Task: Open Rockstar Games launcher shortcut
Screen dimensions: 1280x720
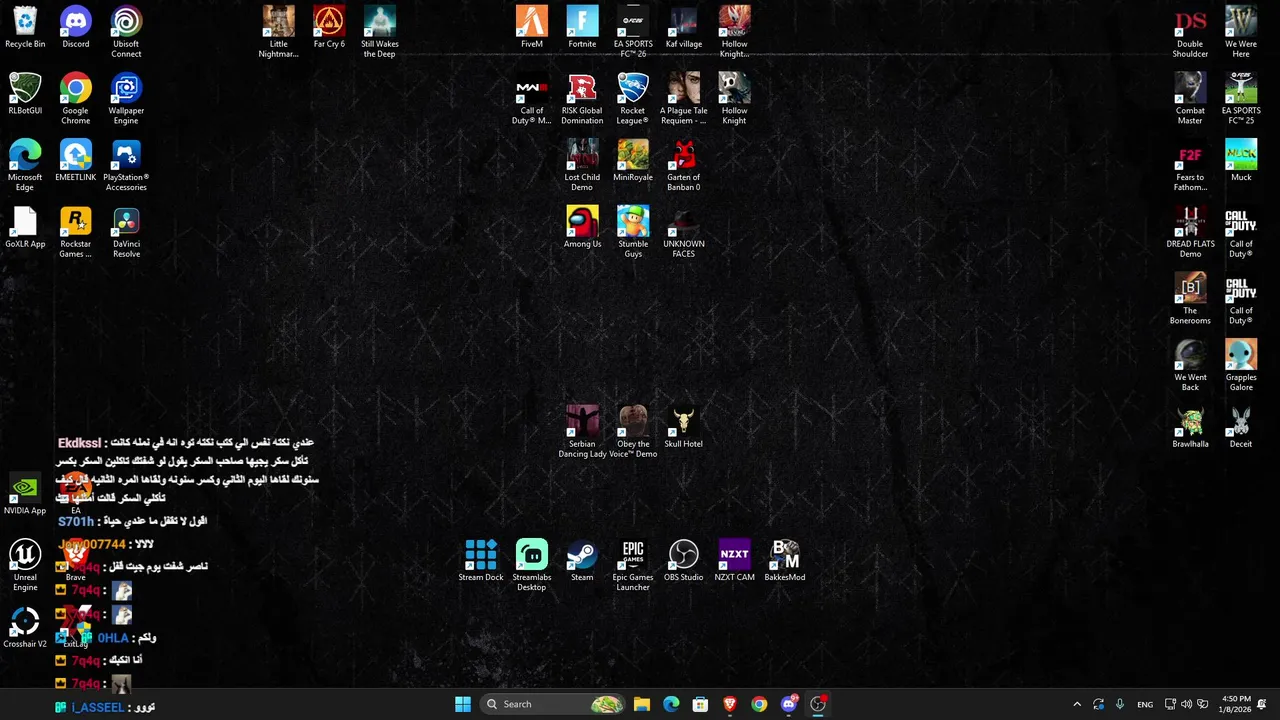Action: [76, 233]
